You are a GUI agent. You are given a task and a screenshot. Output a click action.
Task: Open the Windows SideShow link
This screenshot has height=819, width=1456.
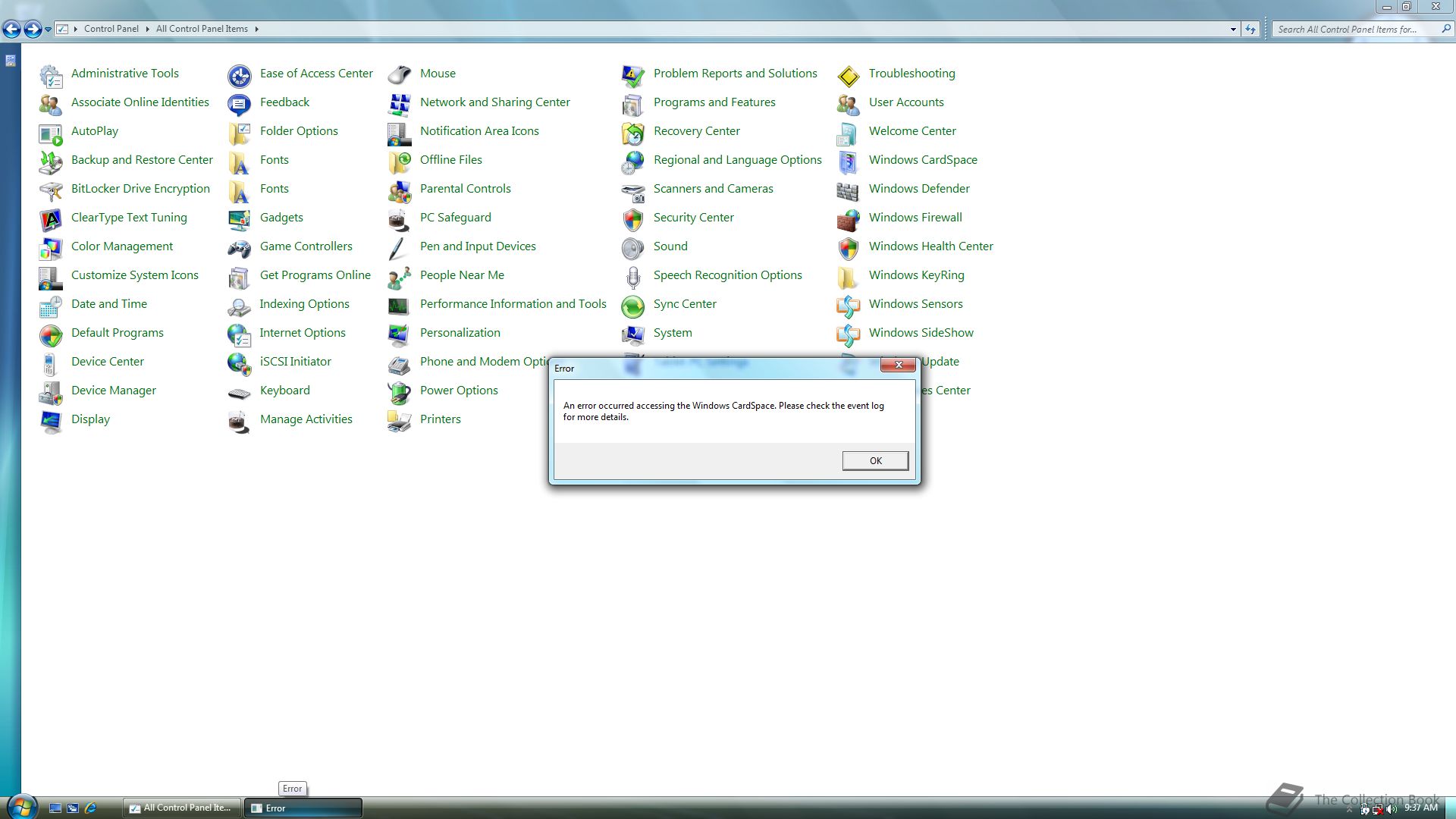click(921, 333)
